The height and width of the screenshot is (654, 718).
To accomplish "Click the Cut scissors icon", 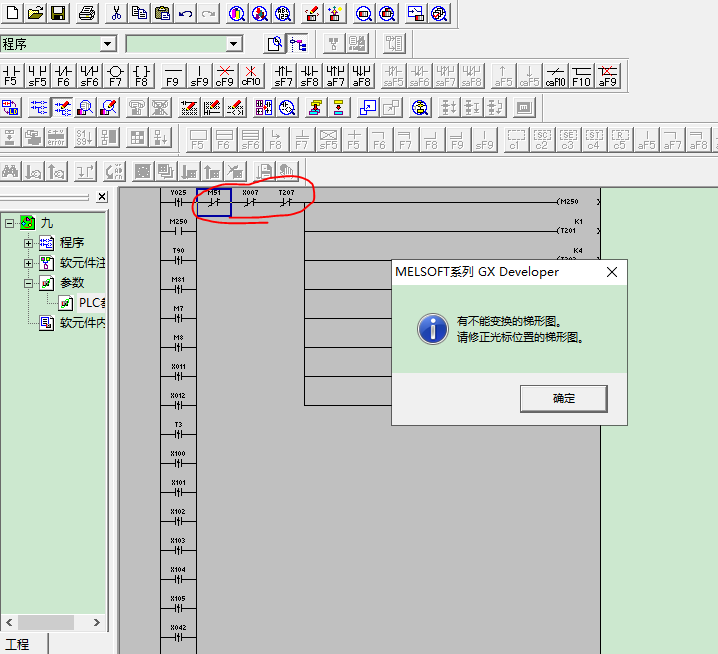I will tap(116, 13).
